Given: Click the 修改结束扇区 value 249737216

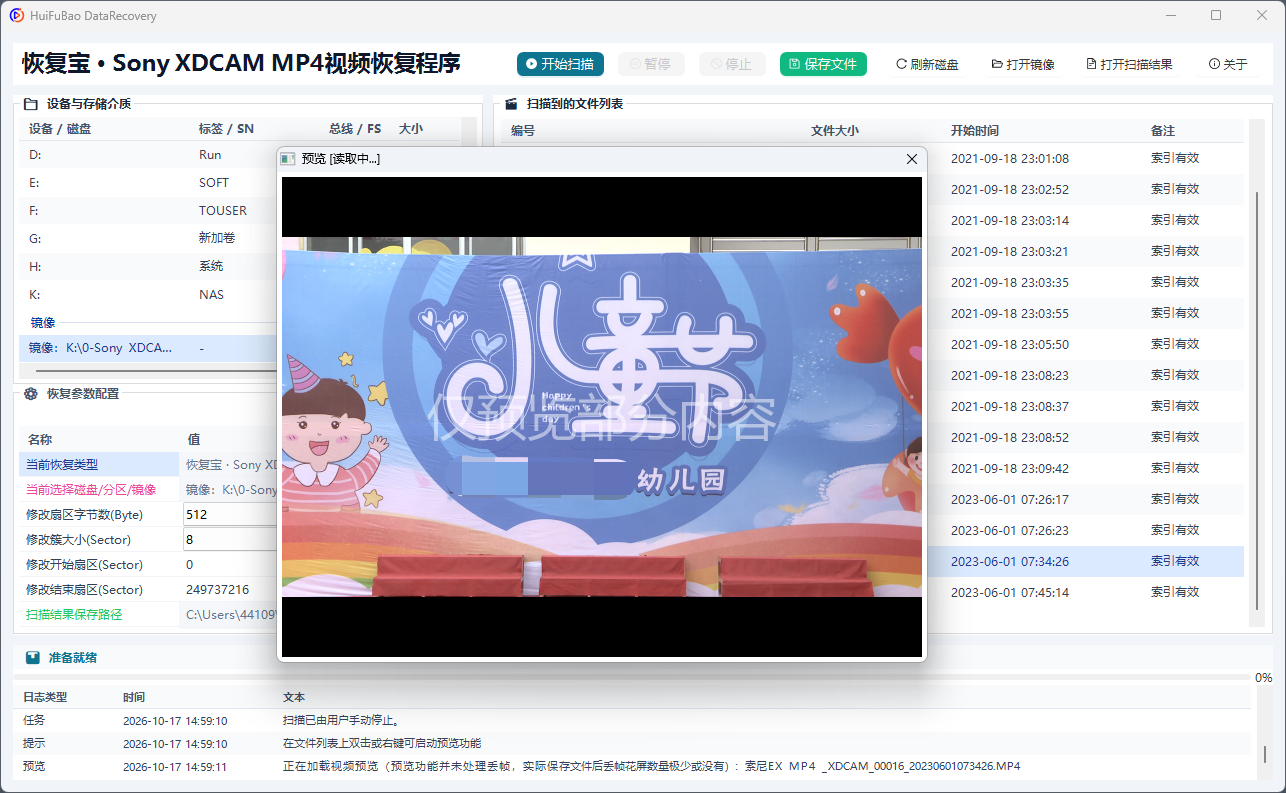Looking at the screenshot, I should point(218,590).
